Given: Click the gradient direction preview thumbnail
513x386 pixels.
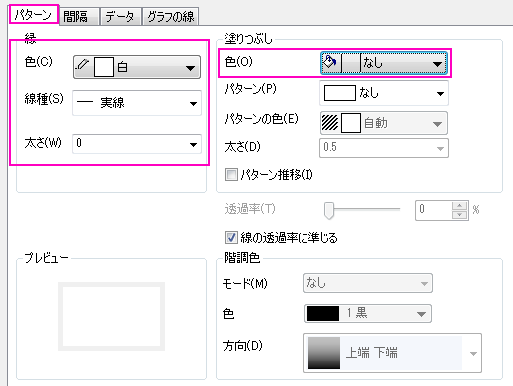Looking at the screenshot, I should pos(324,353).
